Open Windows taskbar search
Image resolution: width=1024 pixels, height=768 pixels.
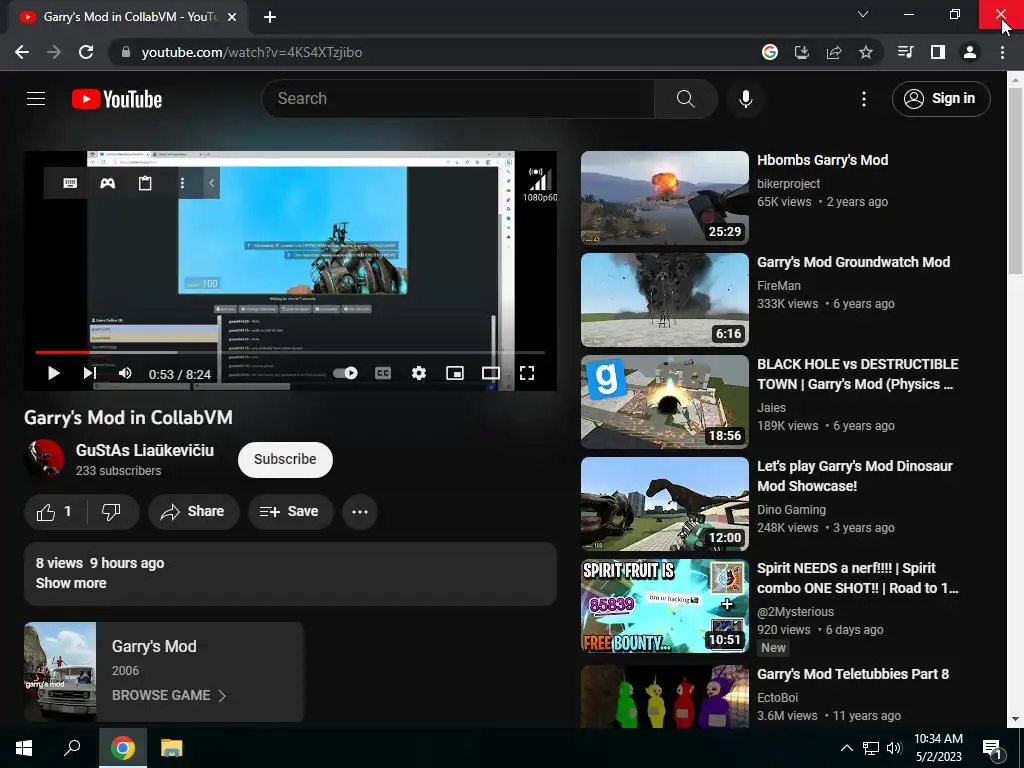tap(72, 748)
